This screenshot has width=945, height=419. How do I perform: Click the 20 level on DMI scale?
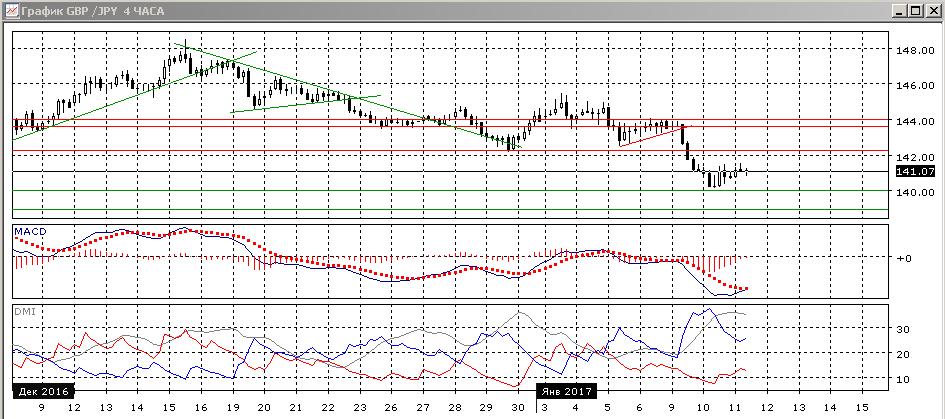(903, 354)
